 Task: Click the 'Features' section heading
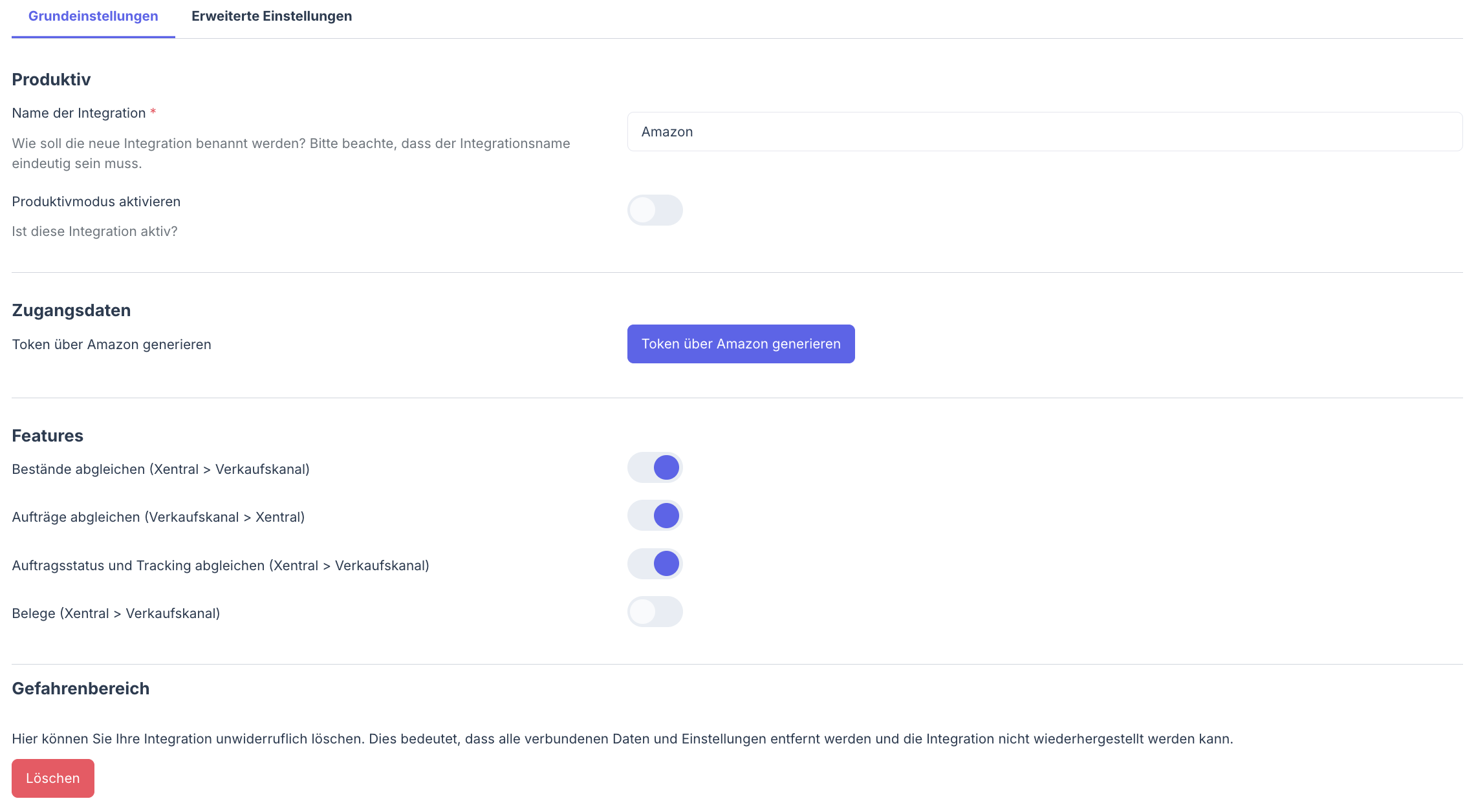click(x=47, y=436)
